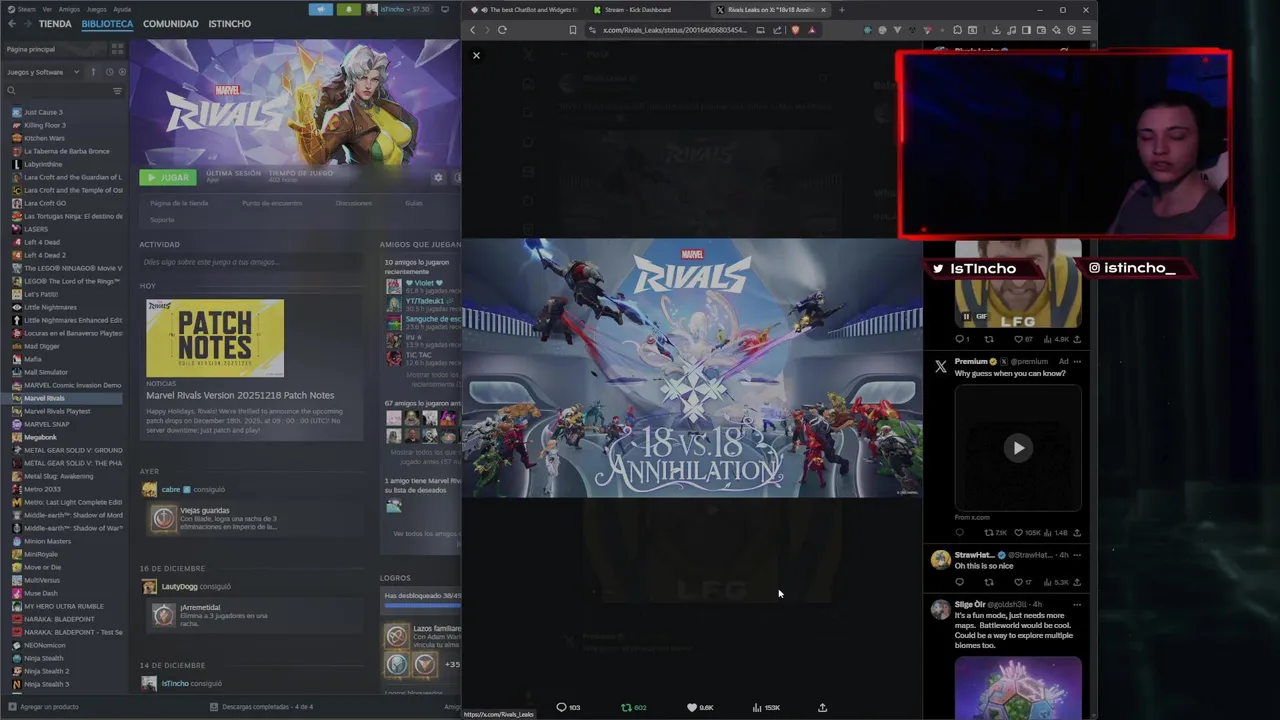Go back with the browser back arrow
Image resolution: width=1280 pixels, height=720 pixels.
pyautogui.click(x=472, y=30)
